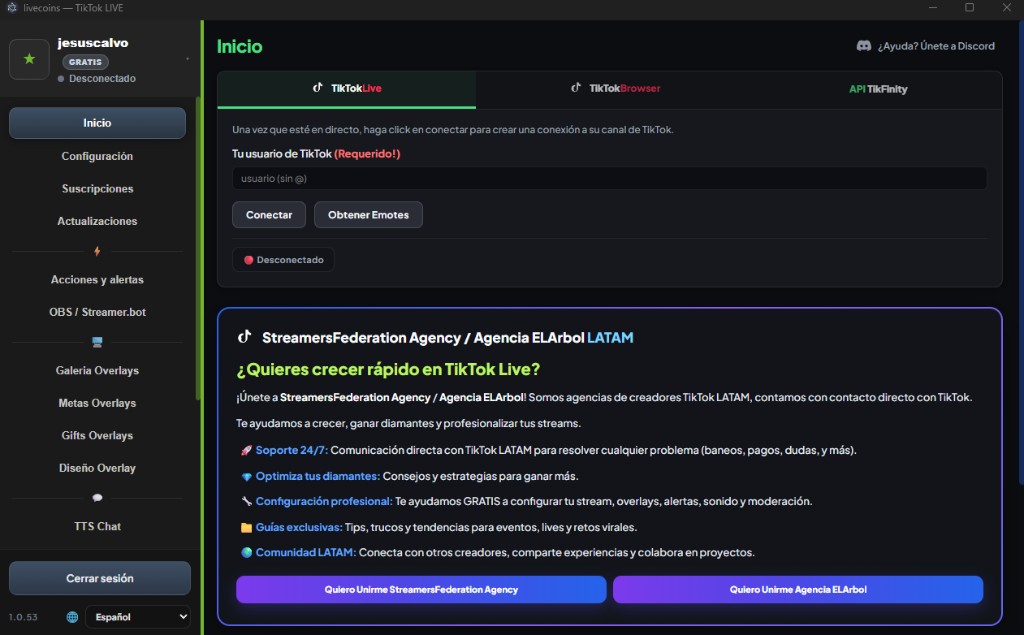Image resolution: width=1024 pixels, height=635 pixels.
Task: Open Actualizaciones in the sidebar
Action: [97, 221]
